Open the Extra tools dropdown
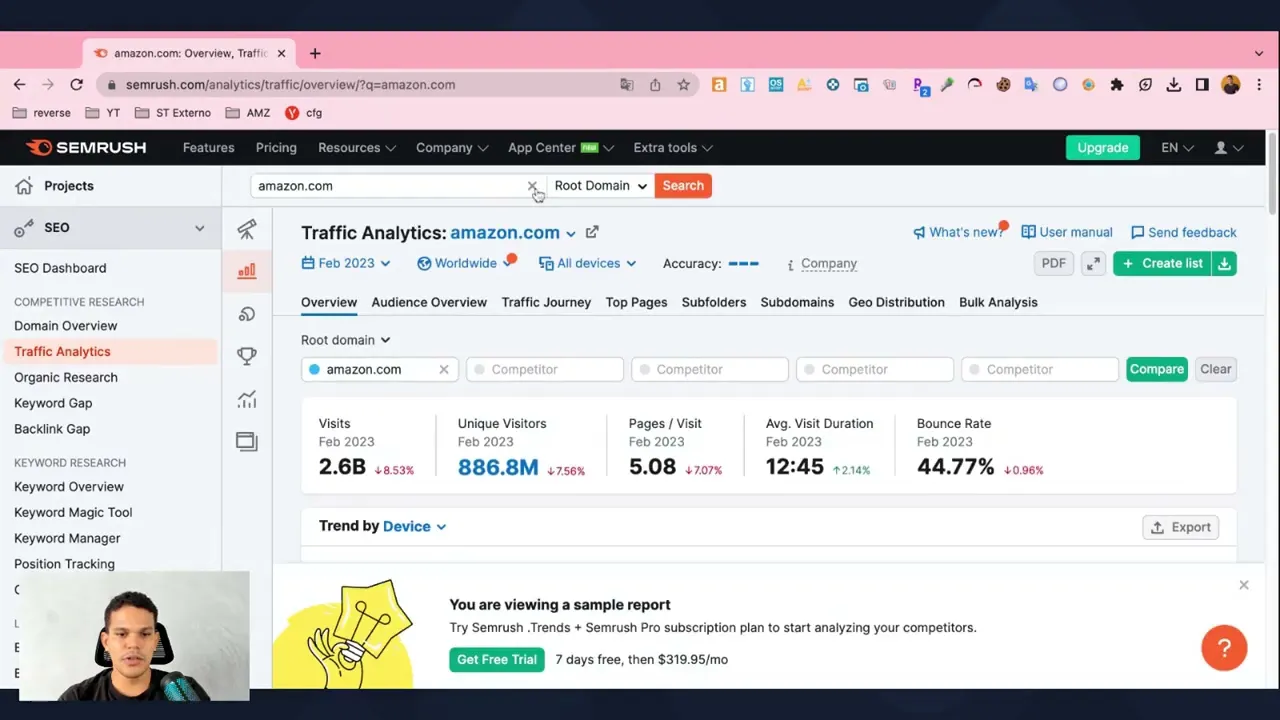The width and height of the screenshot is (1280, 720). (x=673, y=148)
